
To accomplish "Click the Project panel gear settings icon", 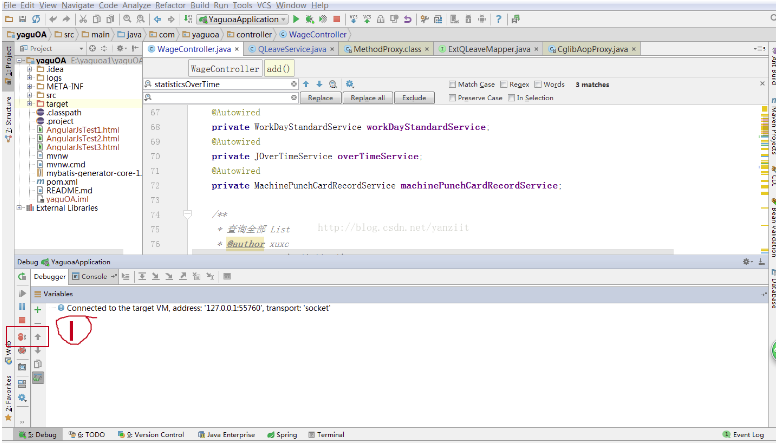I will pyautogui.click(x=120, y=49).
